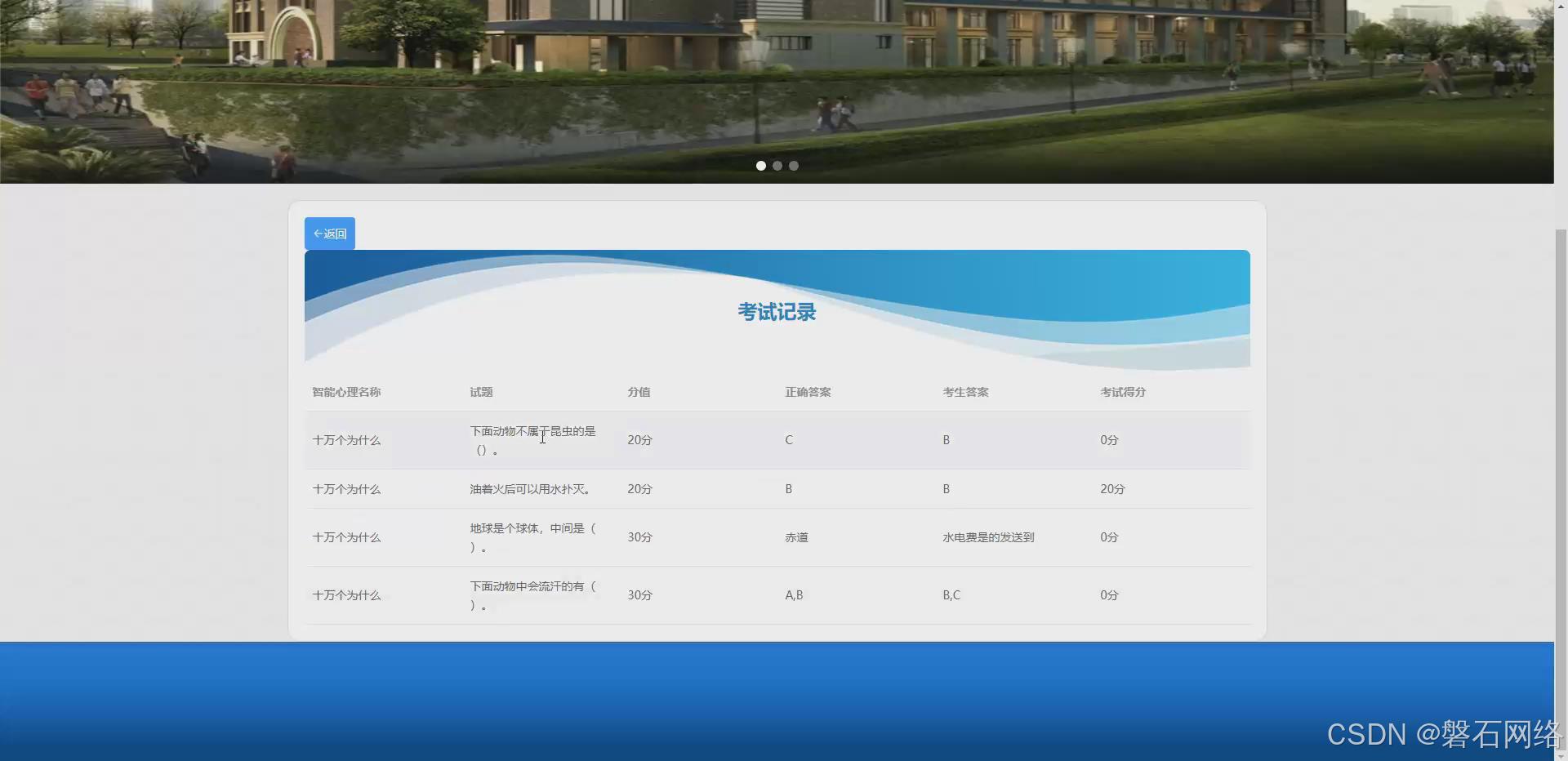1568x761 pixels.
Task: Click correct answer C in the insect question row
Action: [789, 440]
